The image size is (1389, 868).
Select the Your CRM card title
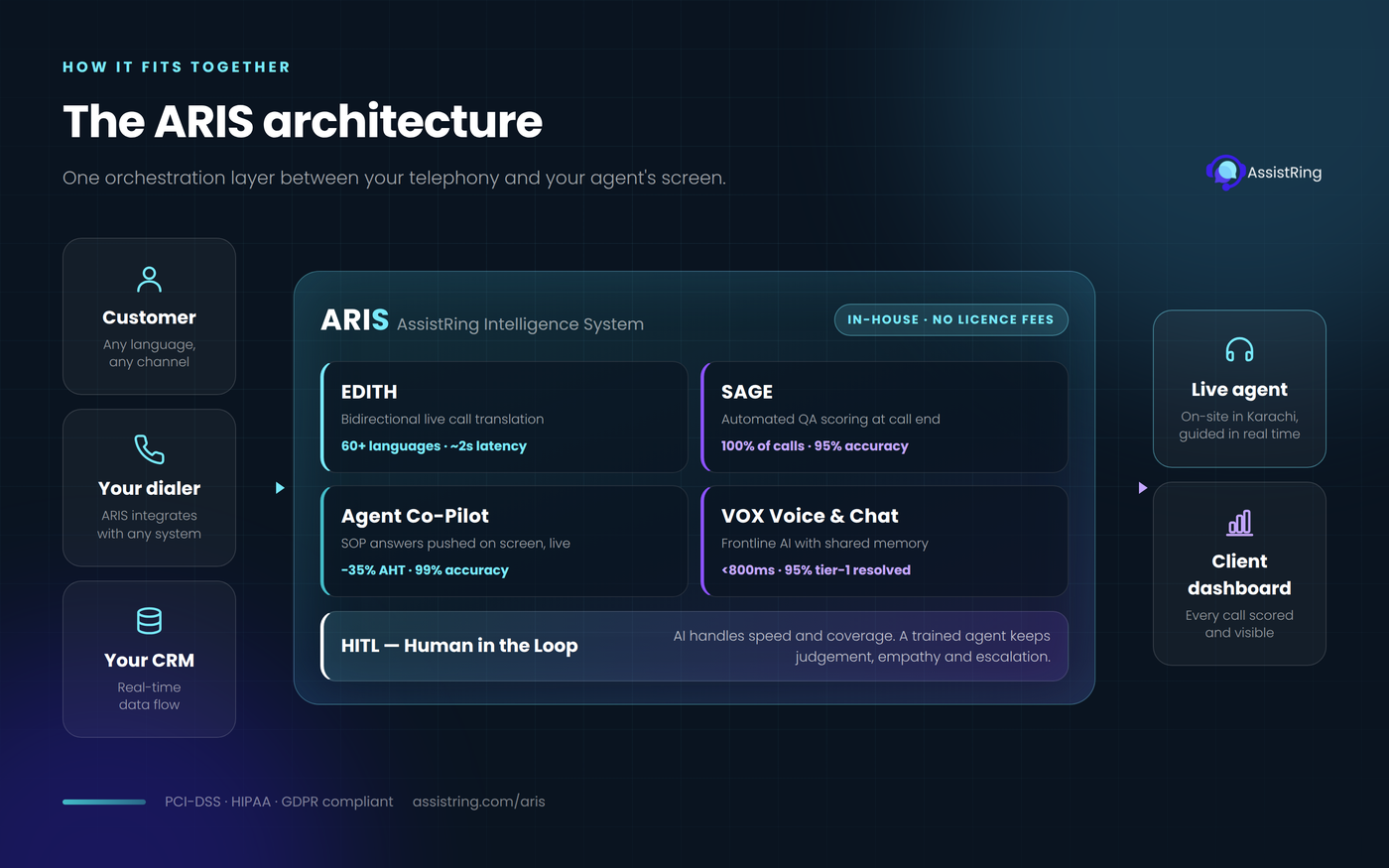point(149,660)
